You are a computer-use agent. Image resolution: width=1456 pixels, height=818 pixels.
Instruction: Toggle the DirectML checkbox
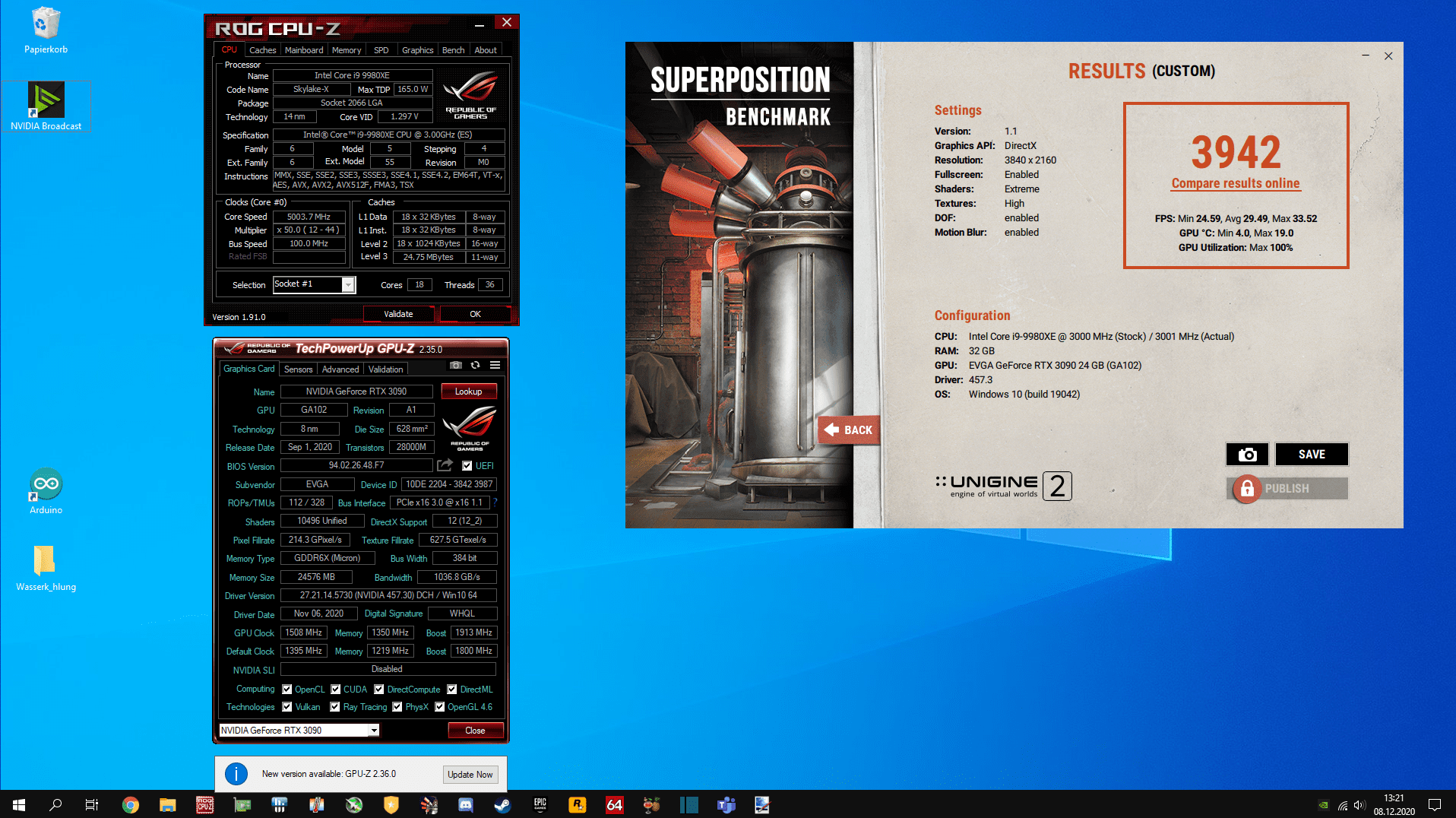pos(452,690)
